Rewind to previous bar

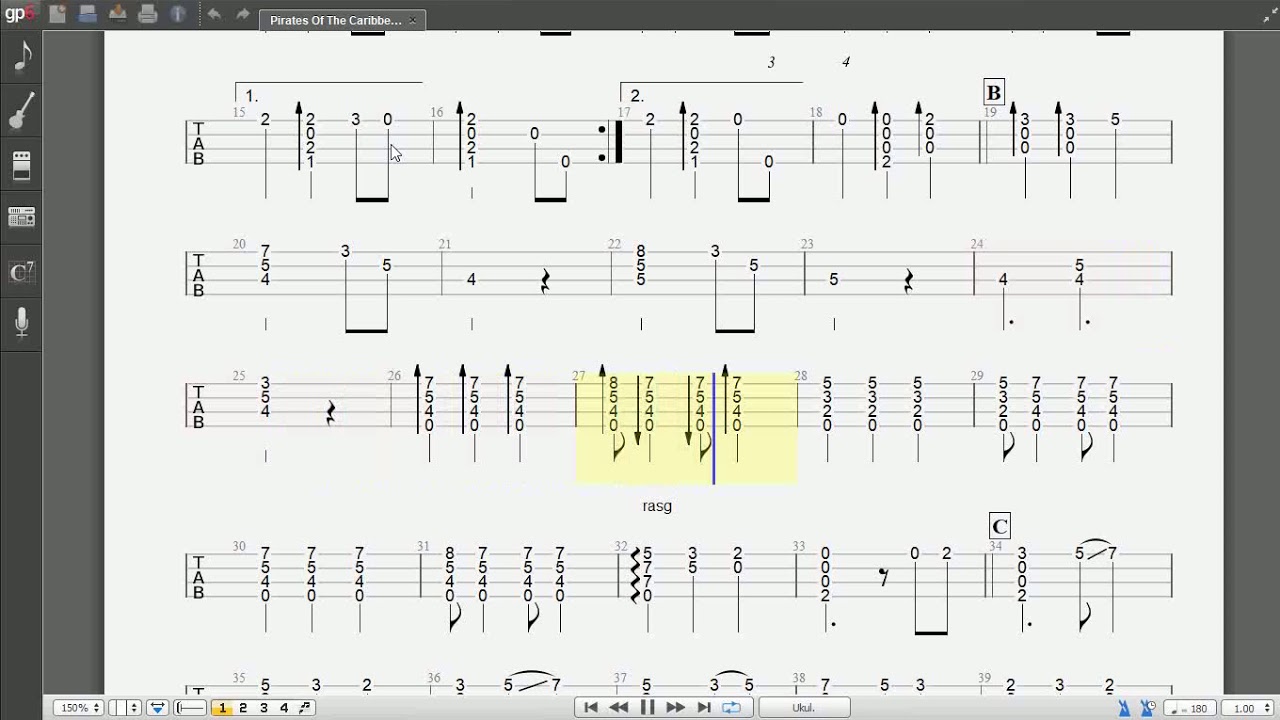[x=619, y=708]
